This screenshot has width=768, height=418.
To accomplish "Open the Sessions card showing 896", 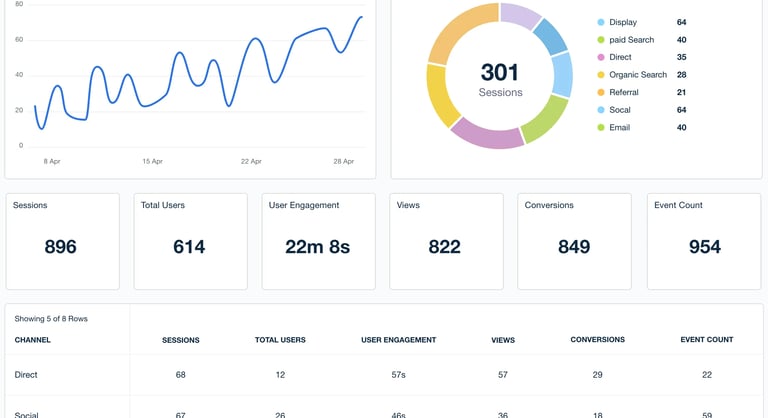I will tap(63, 241).
